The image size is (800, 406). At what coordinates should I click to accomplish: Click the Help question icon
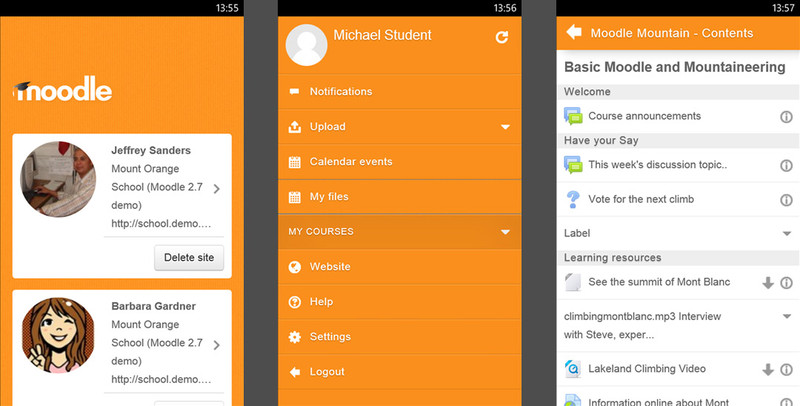click(294, 302)
